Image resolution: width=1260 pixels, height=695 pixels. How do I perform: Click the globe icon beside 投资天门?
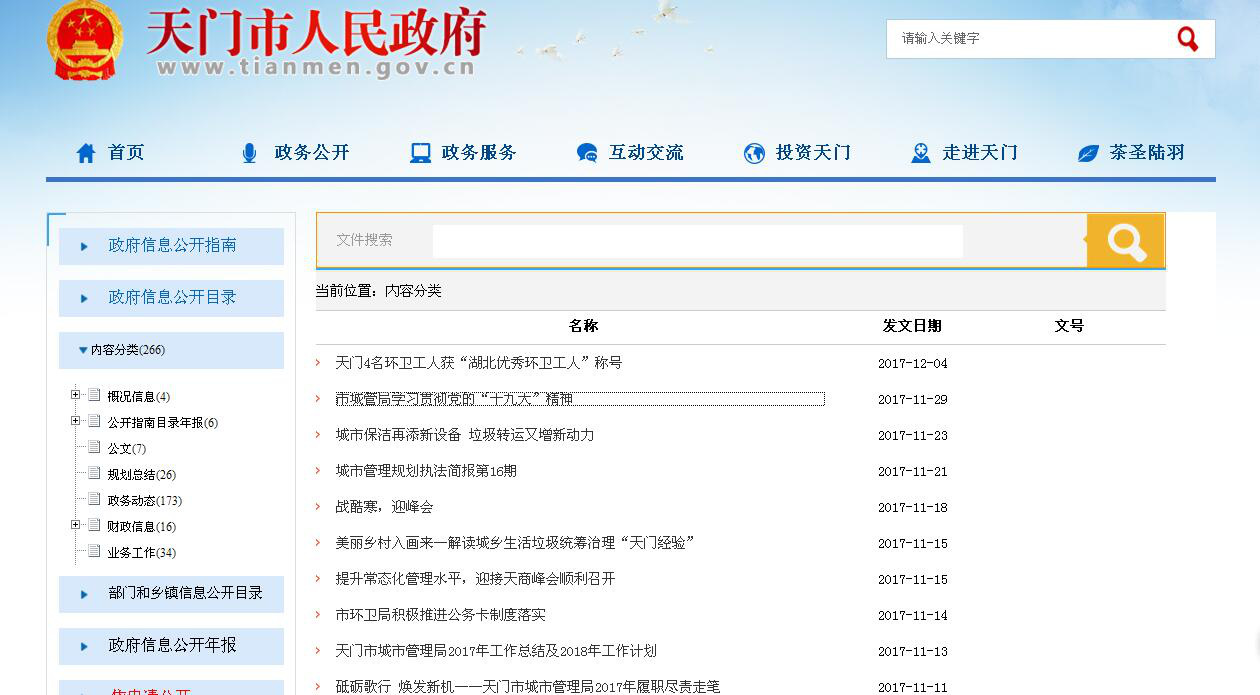[754, 153]
